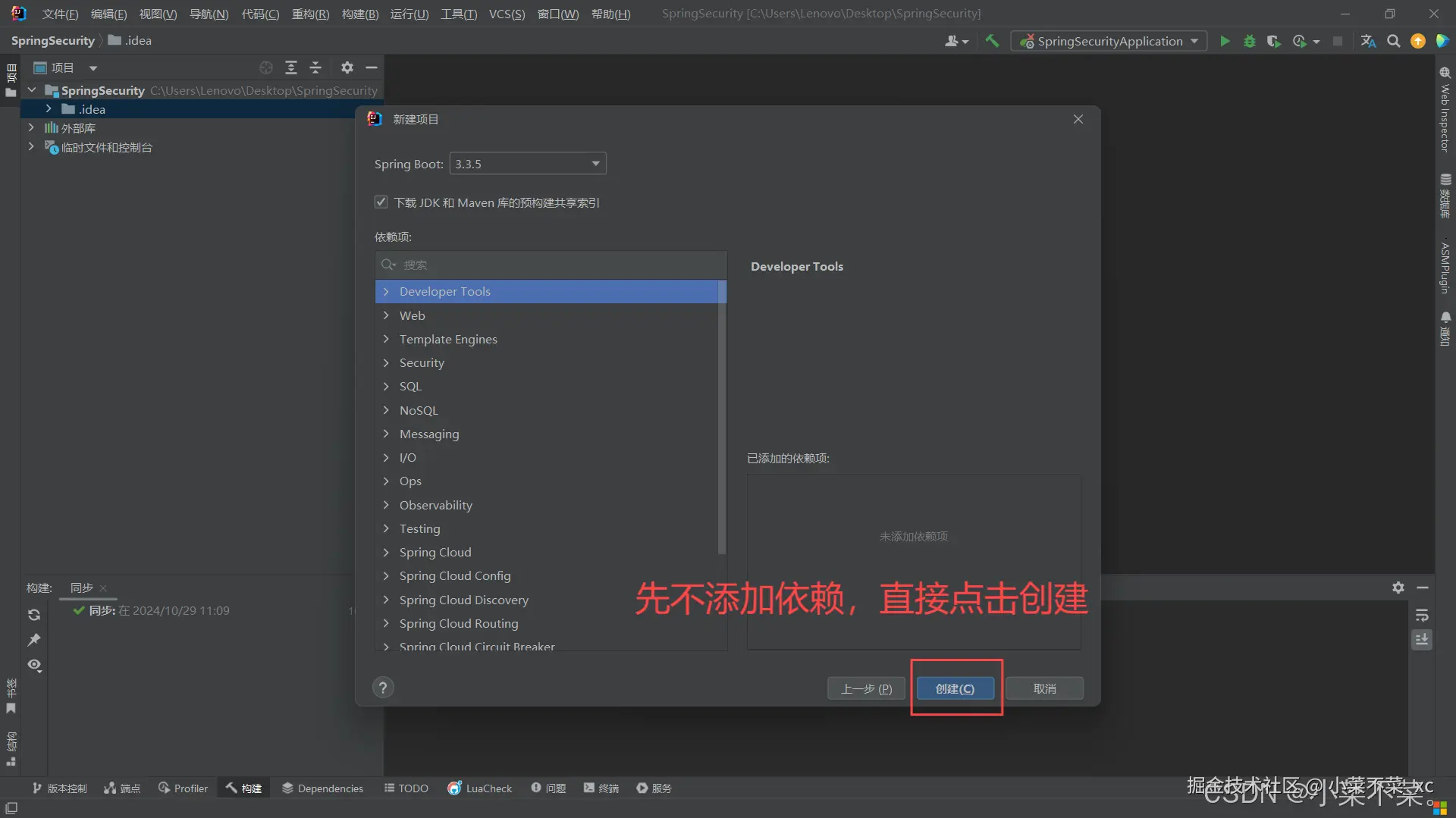Open help for the new project dialog

point(383,688)
